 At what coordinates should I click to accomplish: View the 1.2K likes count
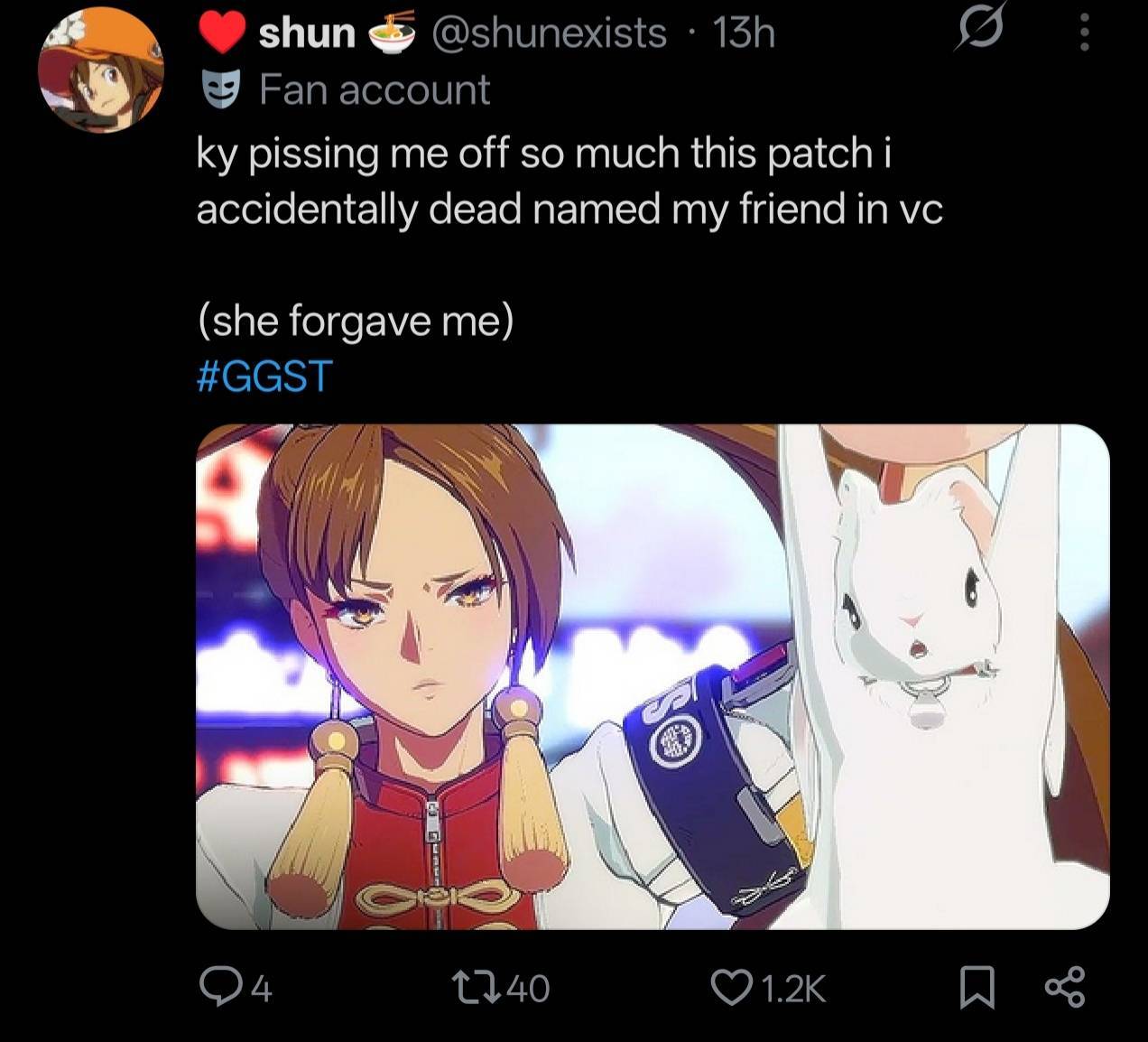(x=793, y=988)
